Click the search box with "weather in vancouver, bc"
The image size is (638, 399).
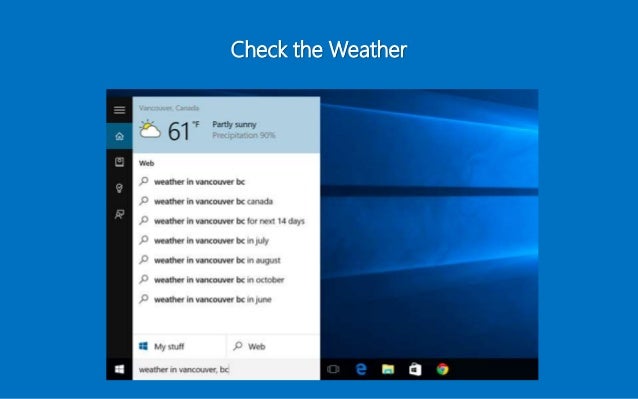[226, 369]
